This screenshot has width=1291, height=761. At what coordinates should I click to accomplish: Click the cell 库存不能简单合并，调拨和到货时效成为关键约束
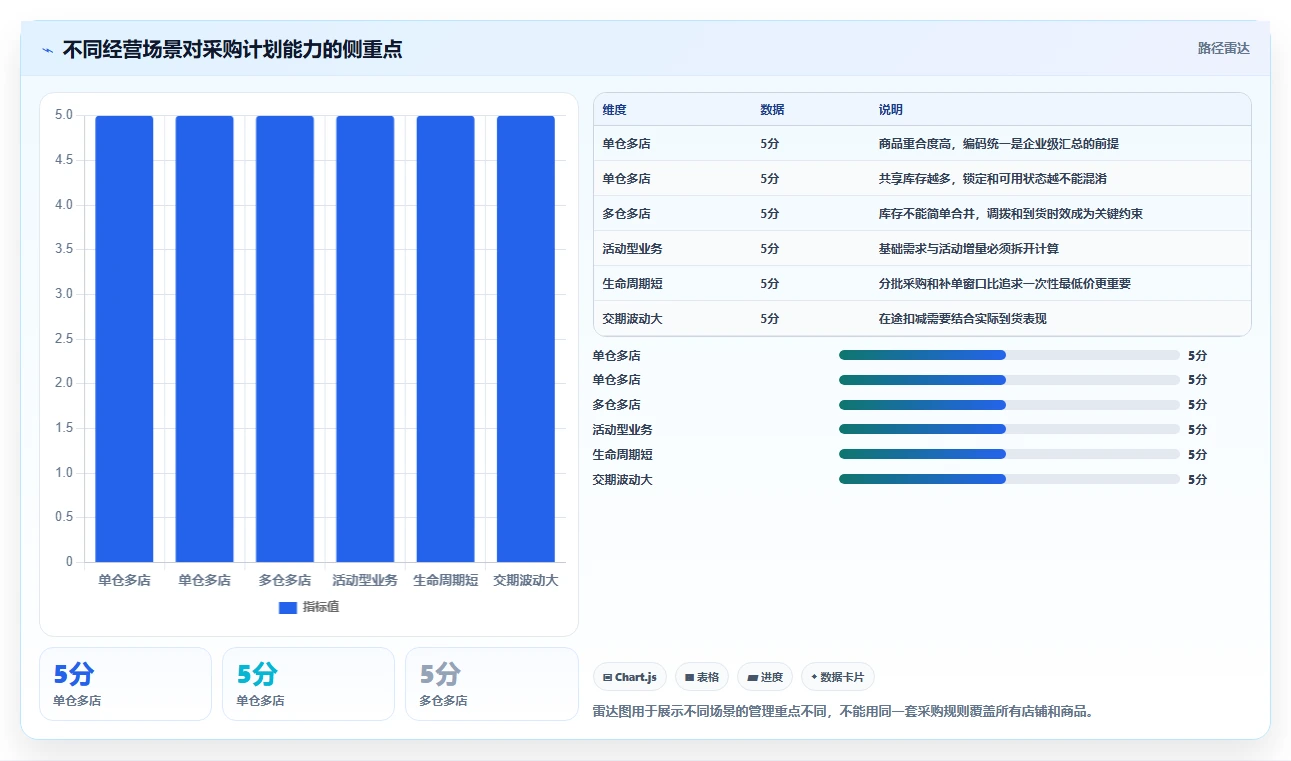[1011, 214]
